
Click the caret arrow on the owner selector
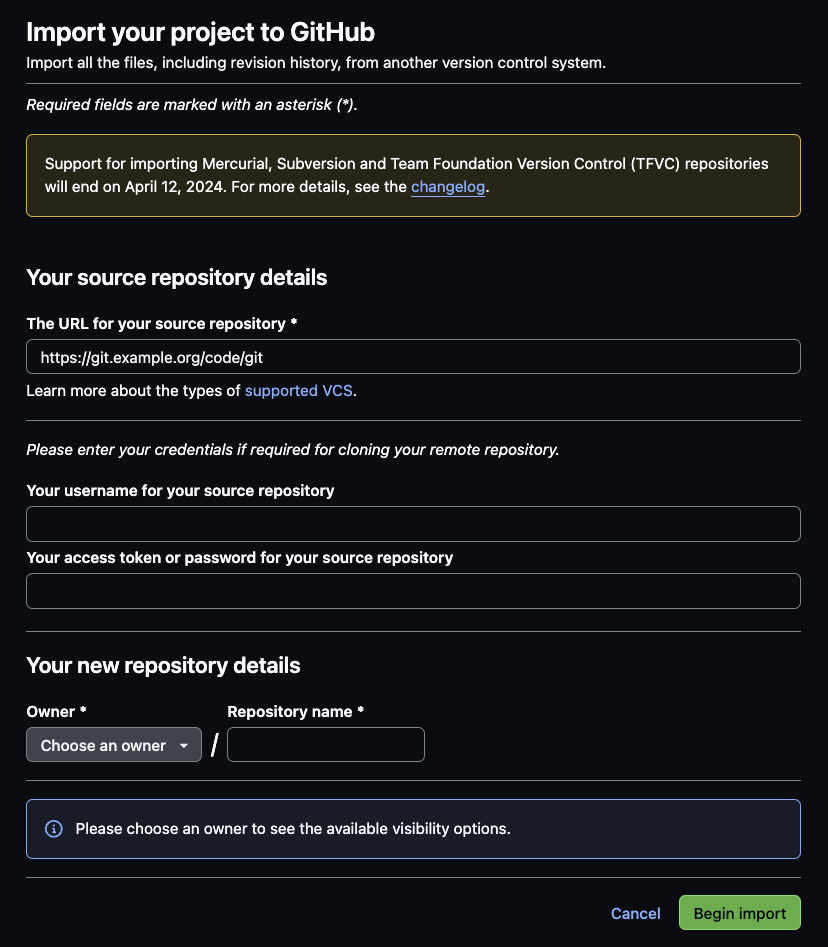pos(183,746)
